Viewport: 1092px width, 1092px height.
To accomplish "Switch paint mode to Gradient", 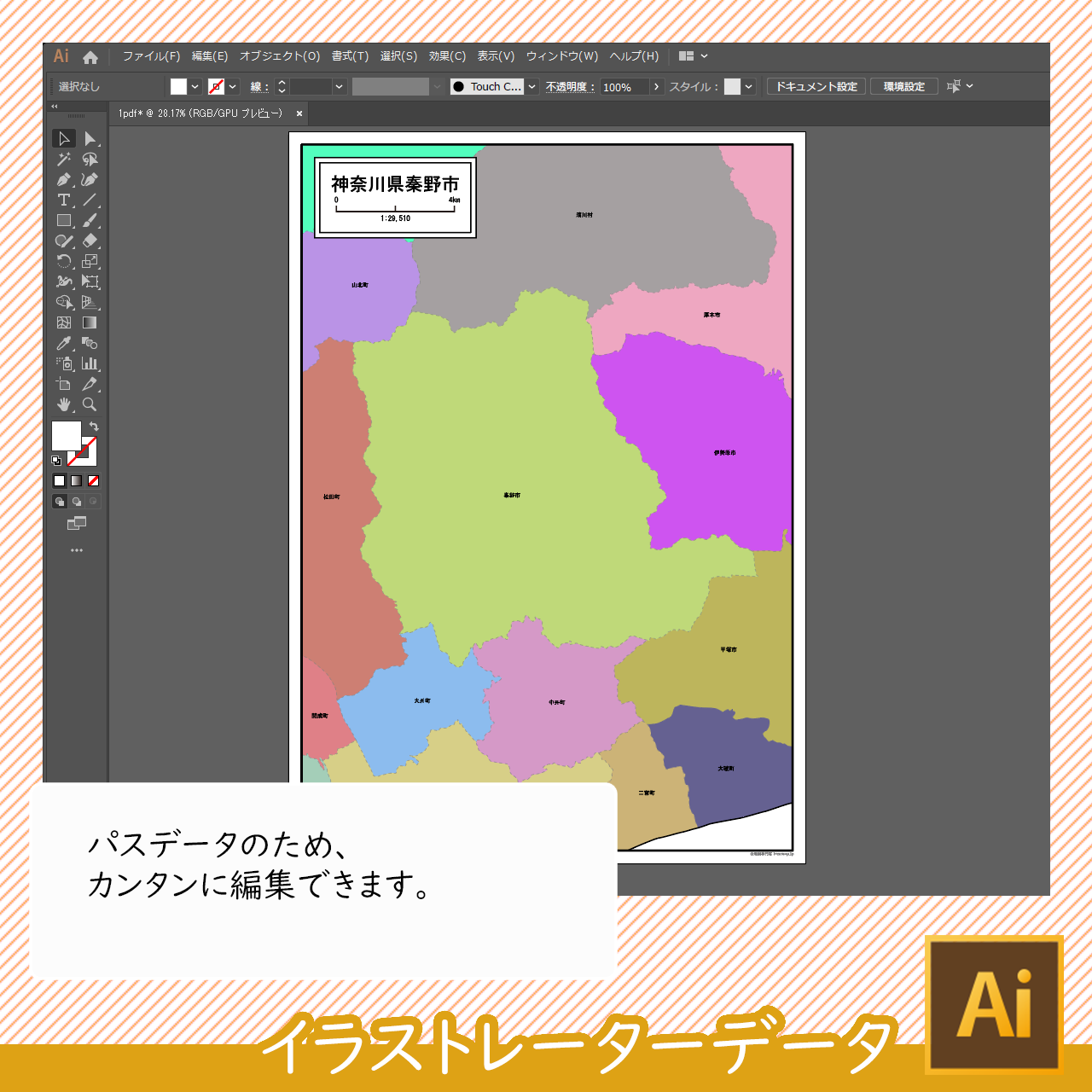I will (x=77, y=481).
